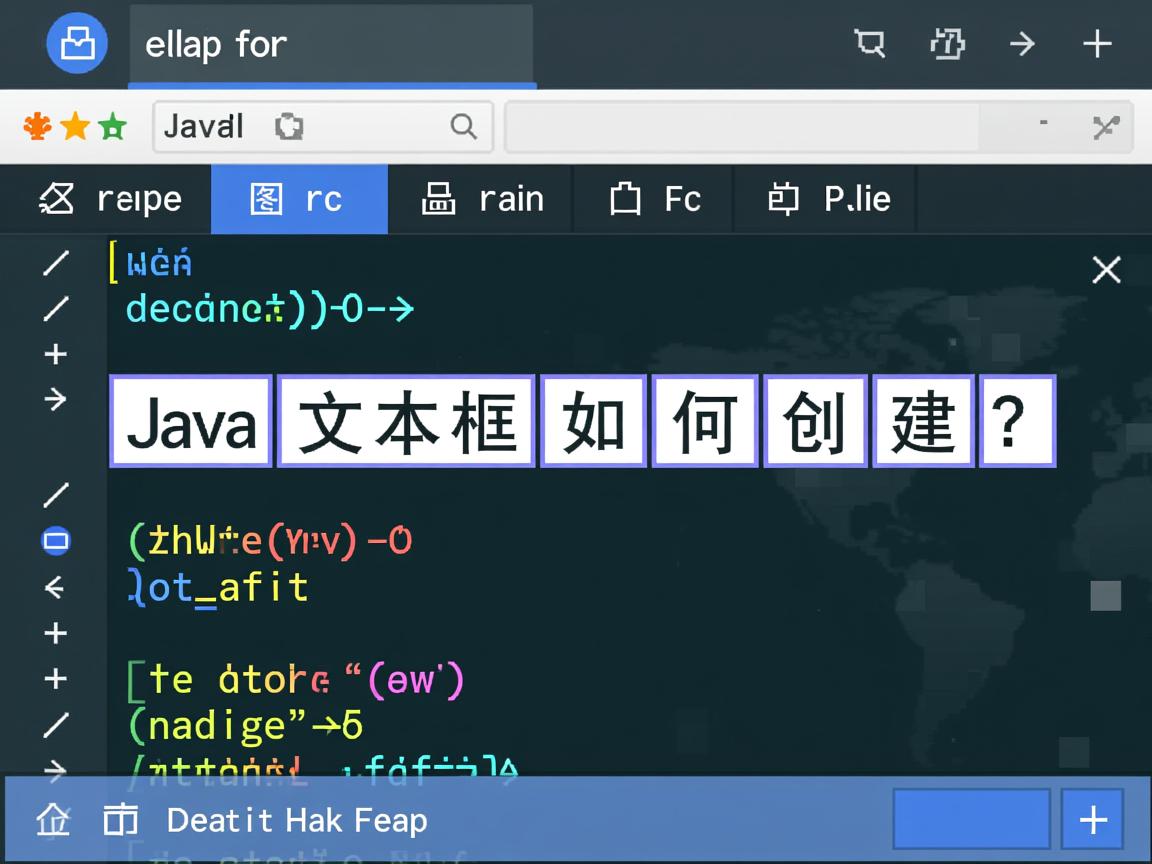Click the restore/copy icon beside the chat bubble
This screenshot has height=864, width=1152.
[x=946, y=44]
